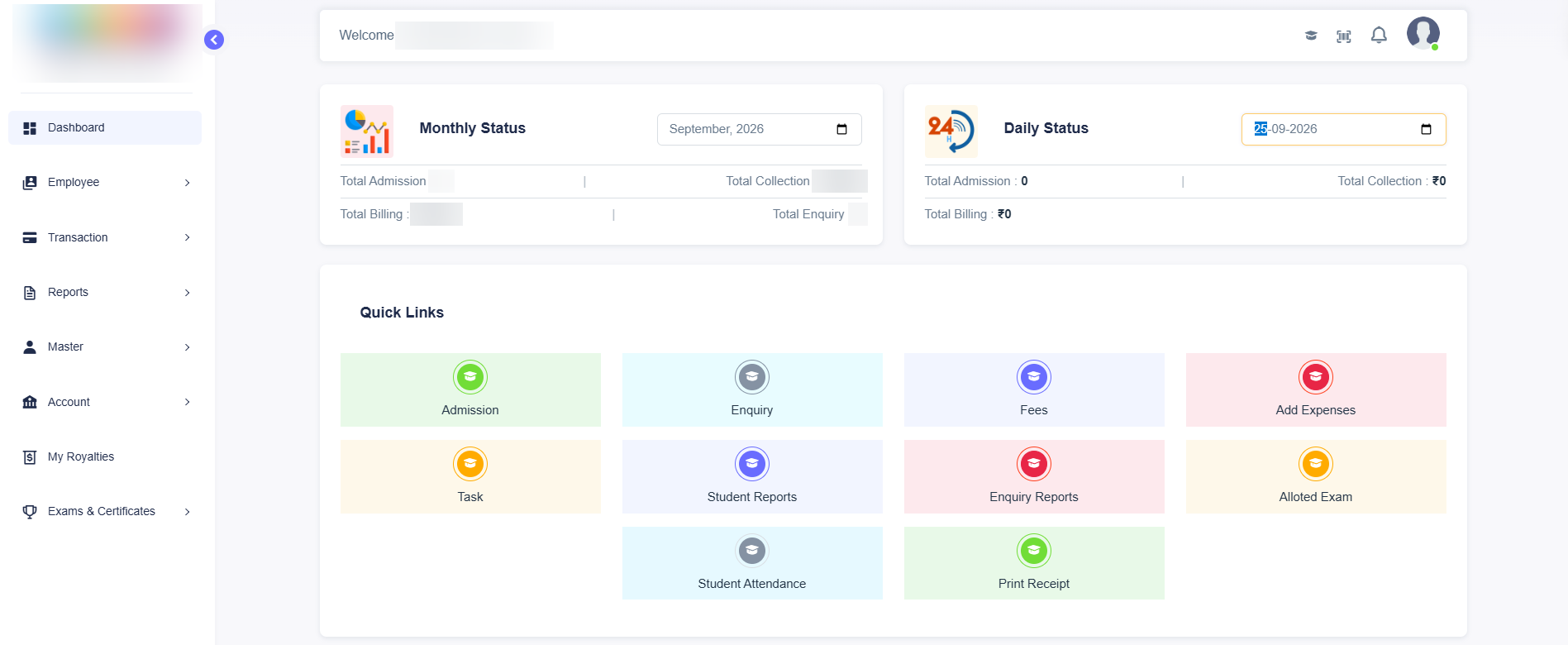The image size is (1568, 645).
Task: Click the Monthly Status chart icon
Action: point(367,131)
